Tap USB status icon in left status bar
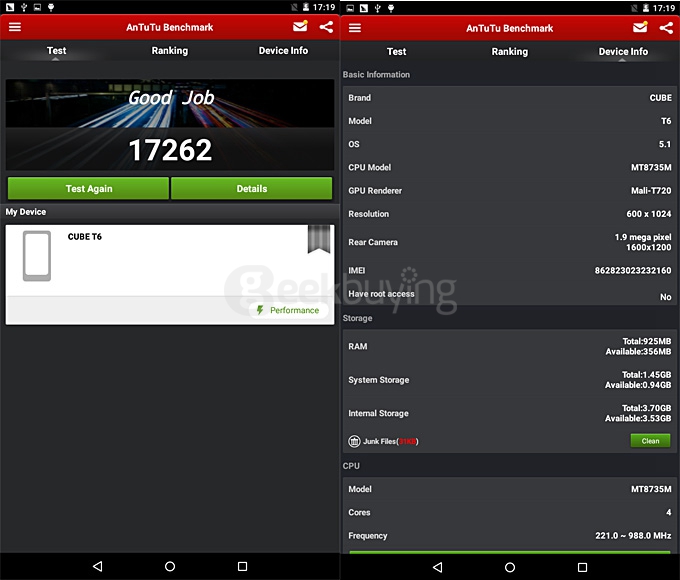Image resolution: width=680 pixels, height=580 pixels. 24,7
